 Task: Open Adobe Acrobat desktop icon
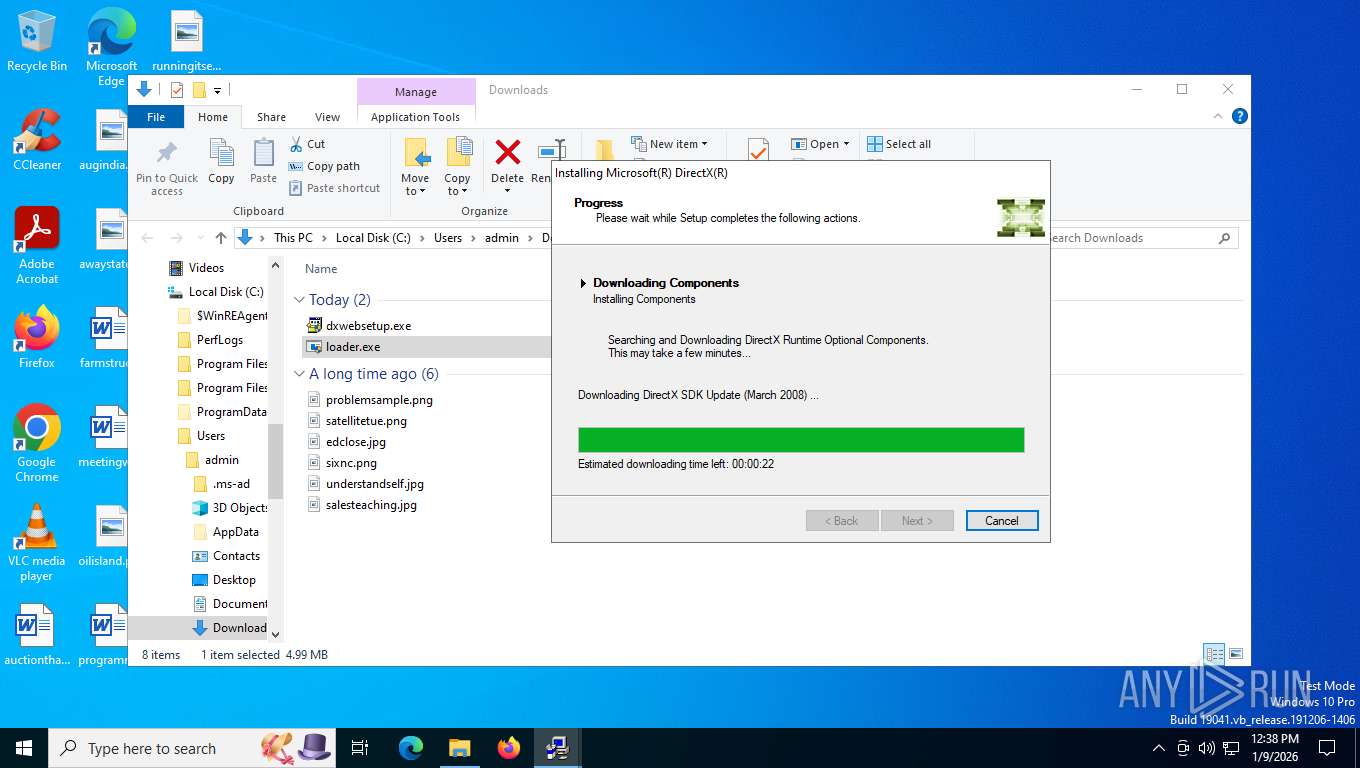point(37,247)
